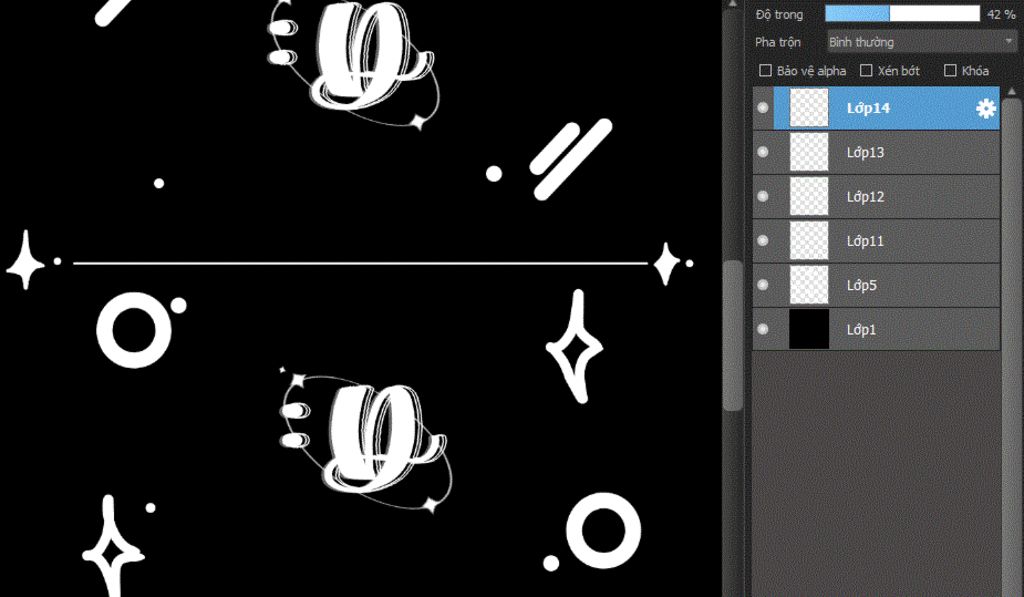Click the canvas vertical scrollbar thumb
The image size is (1024, 597).
733,335
